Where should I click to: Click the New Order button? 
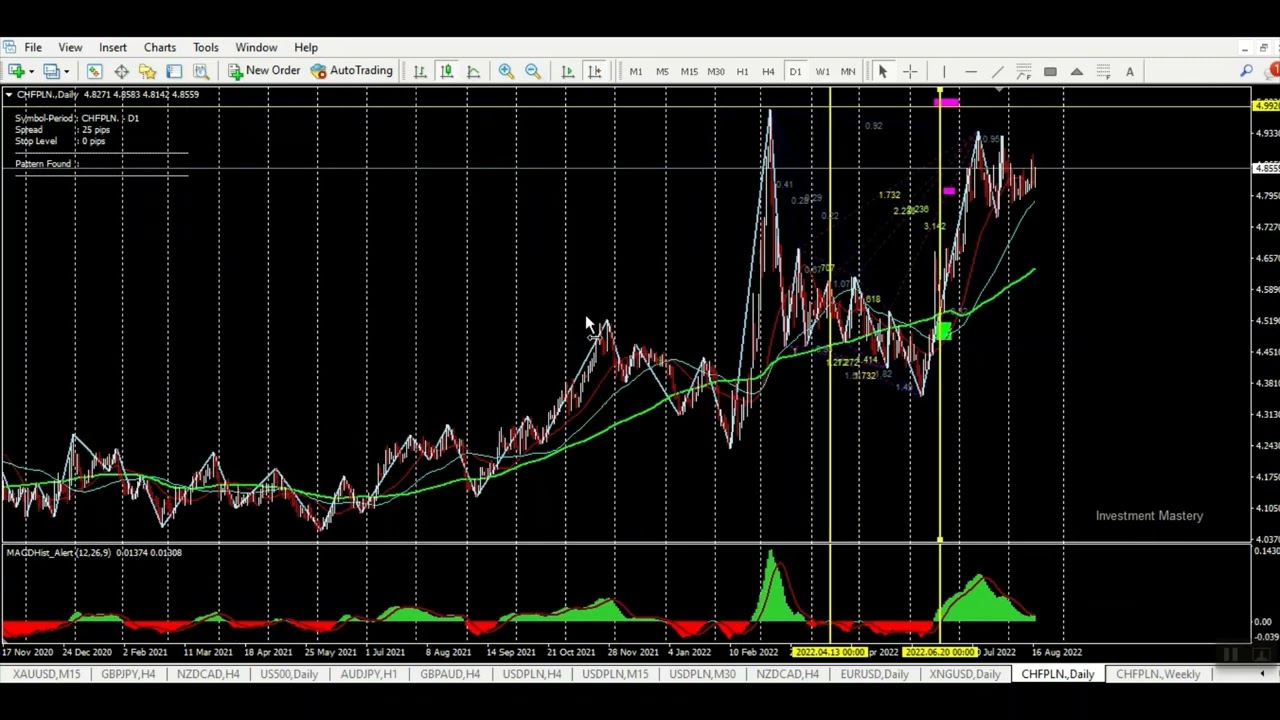(264, 71)
